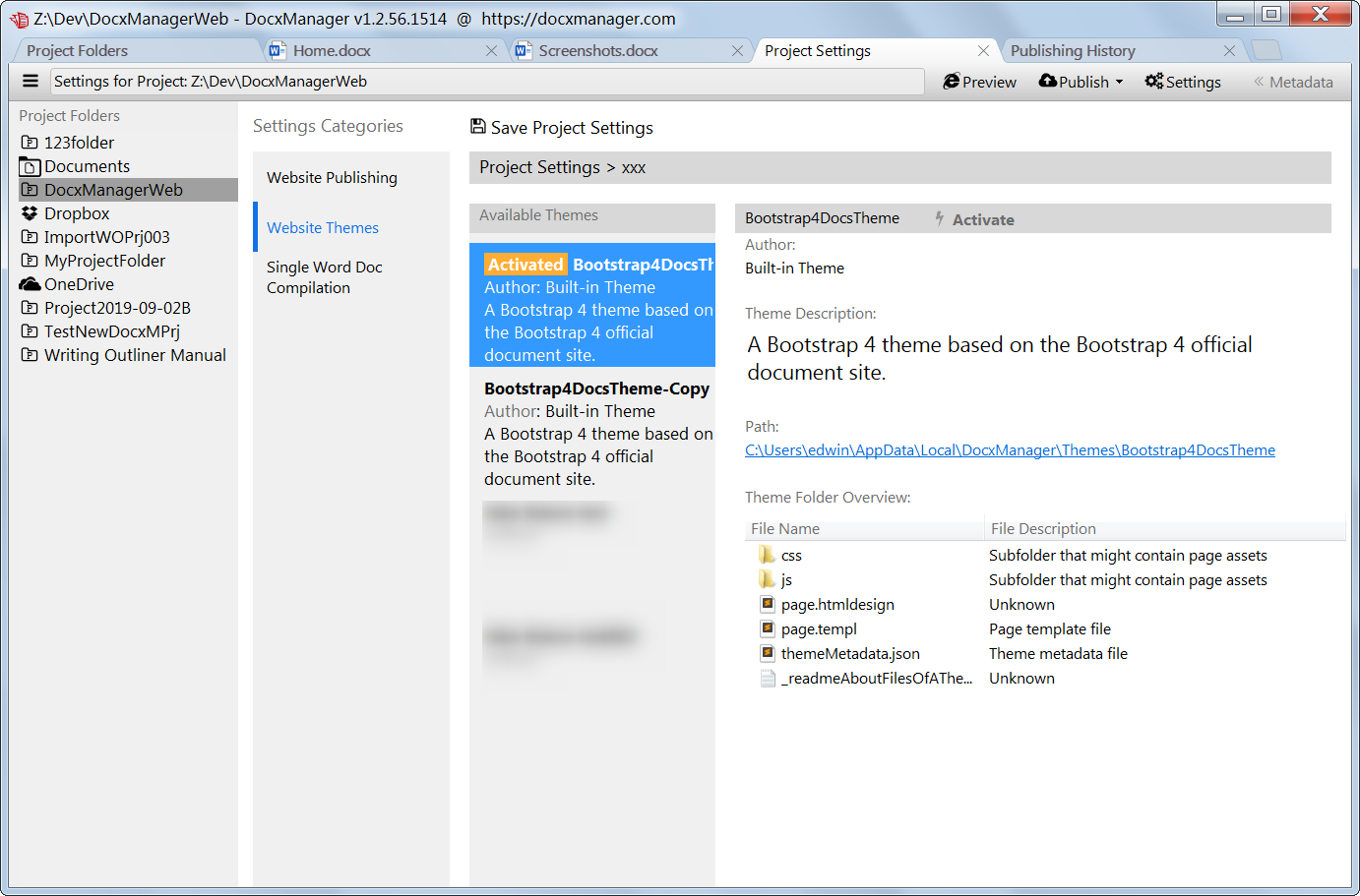Image resolution: width=1360 pixels, height=896 pixels.
Task: Click the 'Available Themes' heading
Action: pos(538,215)
